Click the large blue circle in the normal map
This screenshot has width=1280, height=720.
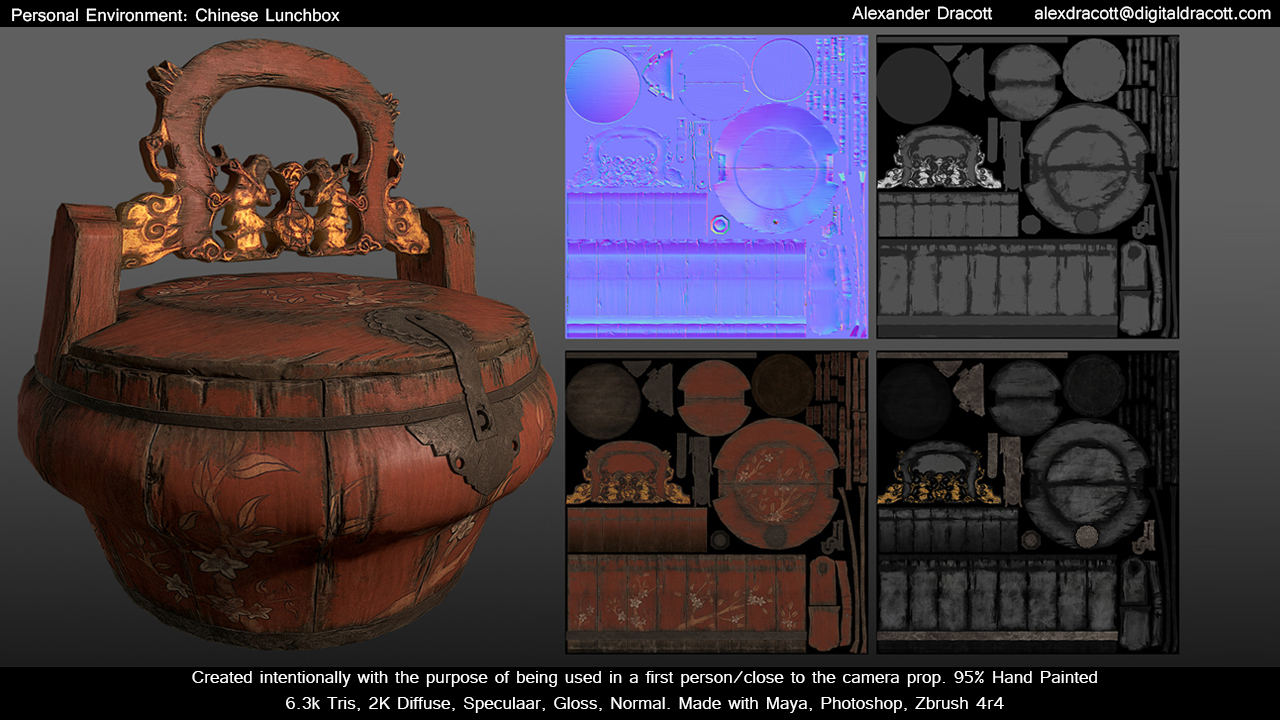pos(602,85)
